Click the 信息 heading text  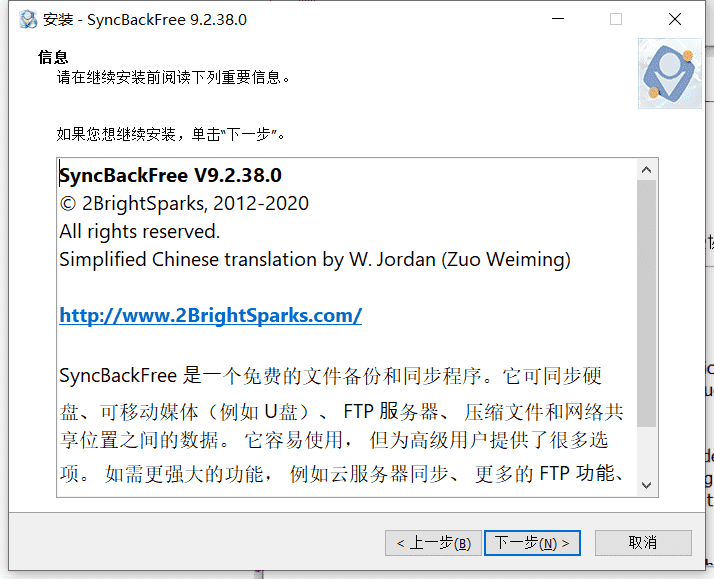point(53,57)
